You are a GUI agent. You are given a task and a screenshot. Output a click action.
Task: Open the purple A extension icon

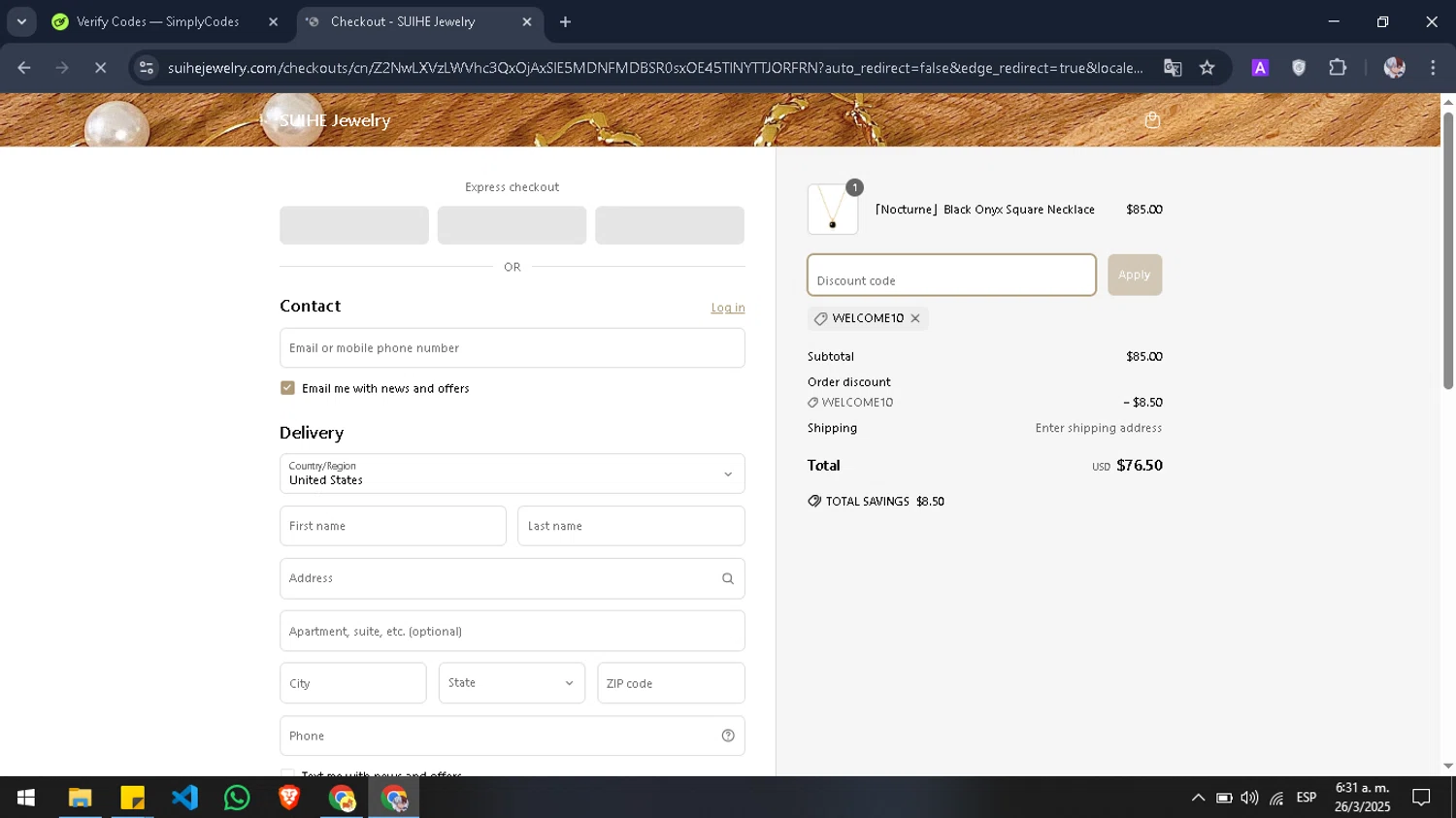(x=1260, y=68)
